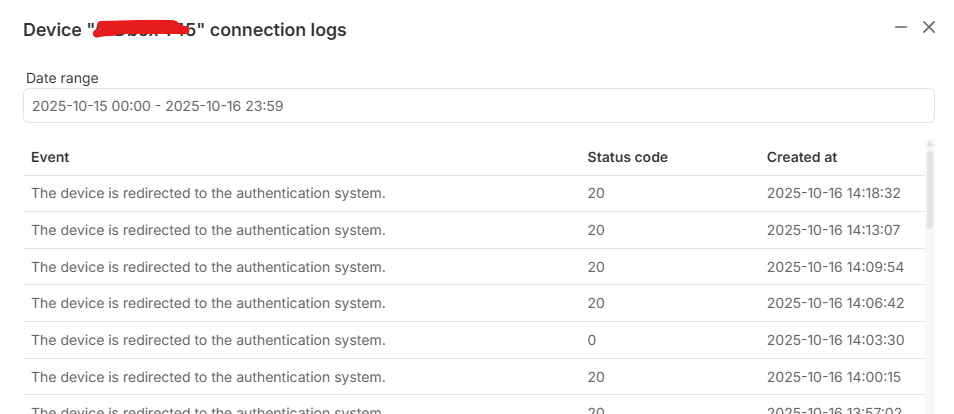
Task: Click the Created at column header
Action: [802, 157]
